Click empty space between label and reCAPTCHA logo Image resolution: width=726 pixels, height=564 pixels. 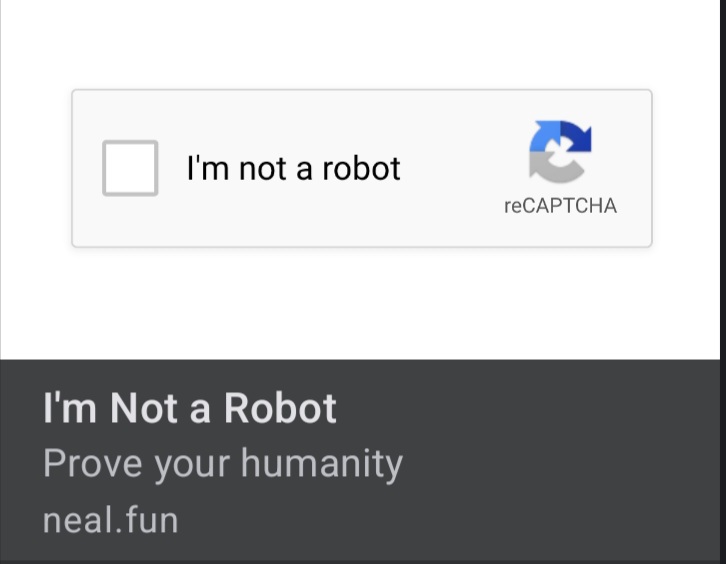(x=460, y=168)
